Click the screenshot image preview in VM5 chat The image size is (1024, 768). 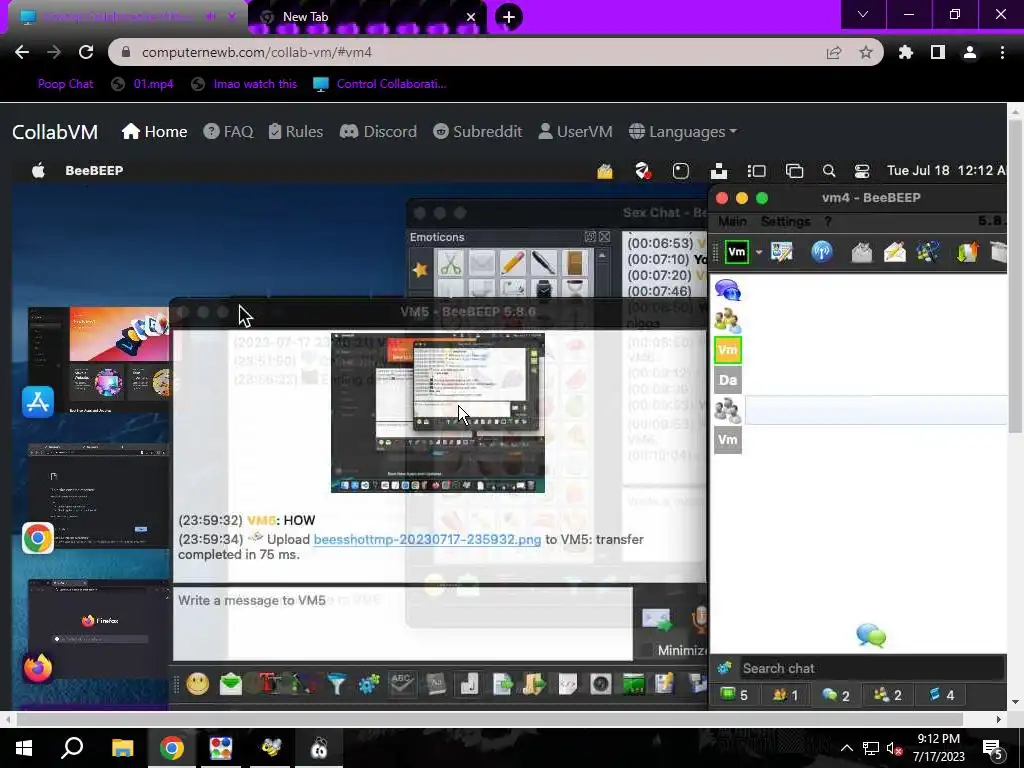(x=438, y=413)
